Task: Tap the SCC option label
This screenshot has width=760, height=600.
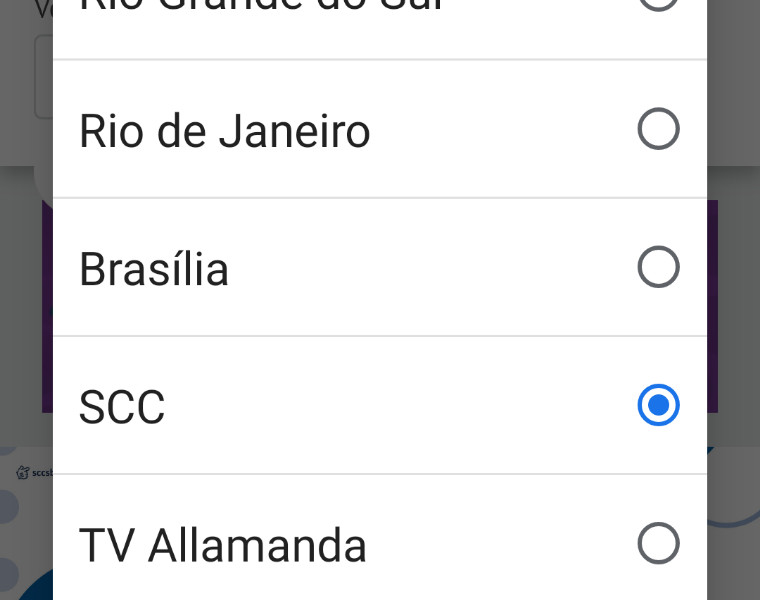Action: [122, 407]
